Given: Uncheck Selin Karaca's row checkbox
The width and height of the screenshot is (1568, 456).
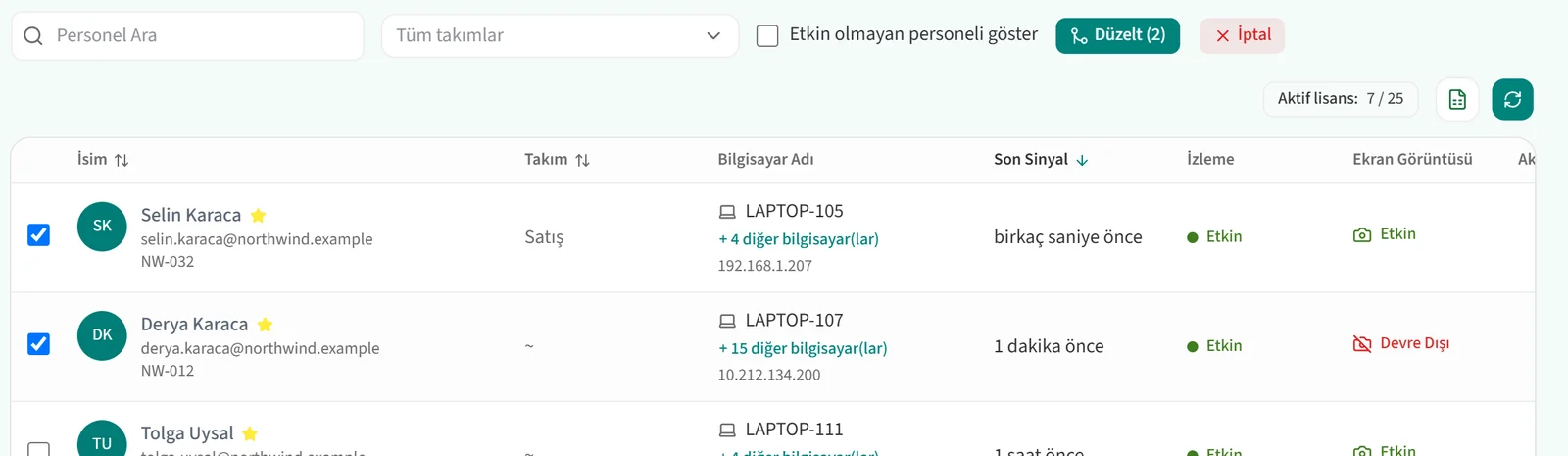Looking at the screenshot, I should pos(38,235).
